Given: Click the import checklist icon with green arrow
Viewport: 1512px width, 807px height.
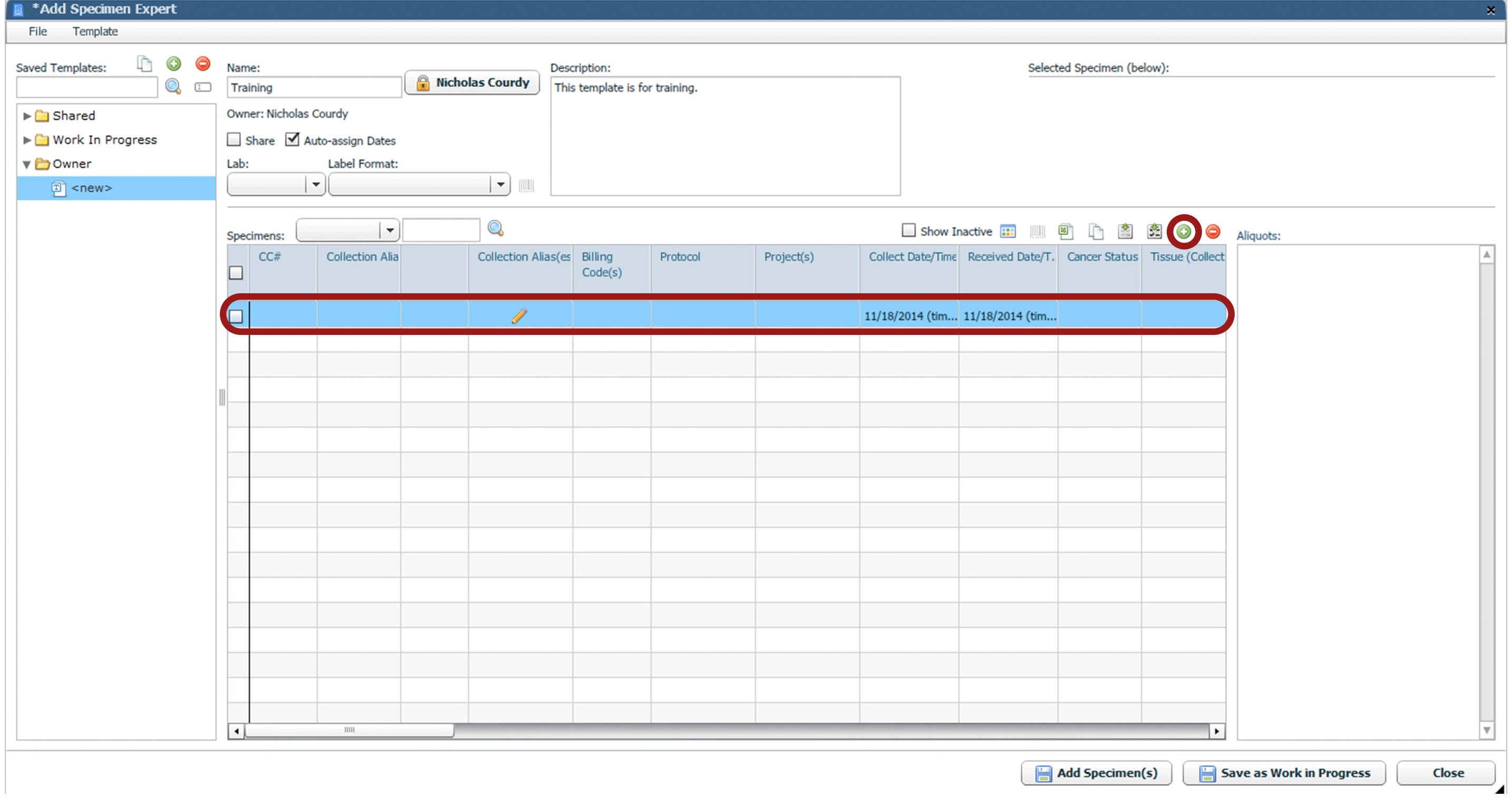Looking at the screenshot, I should pyautogui.click(x=1155, y=232).
